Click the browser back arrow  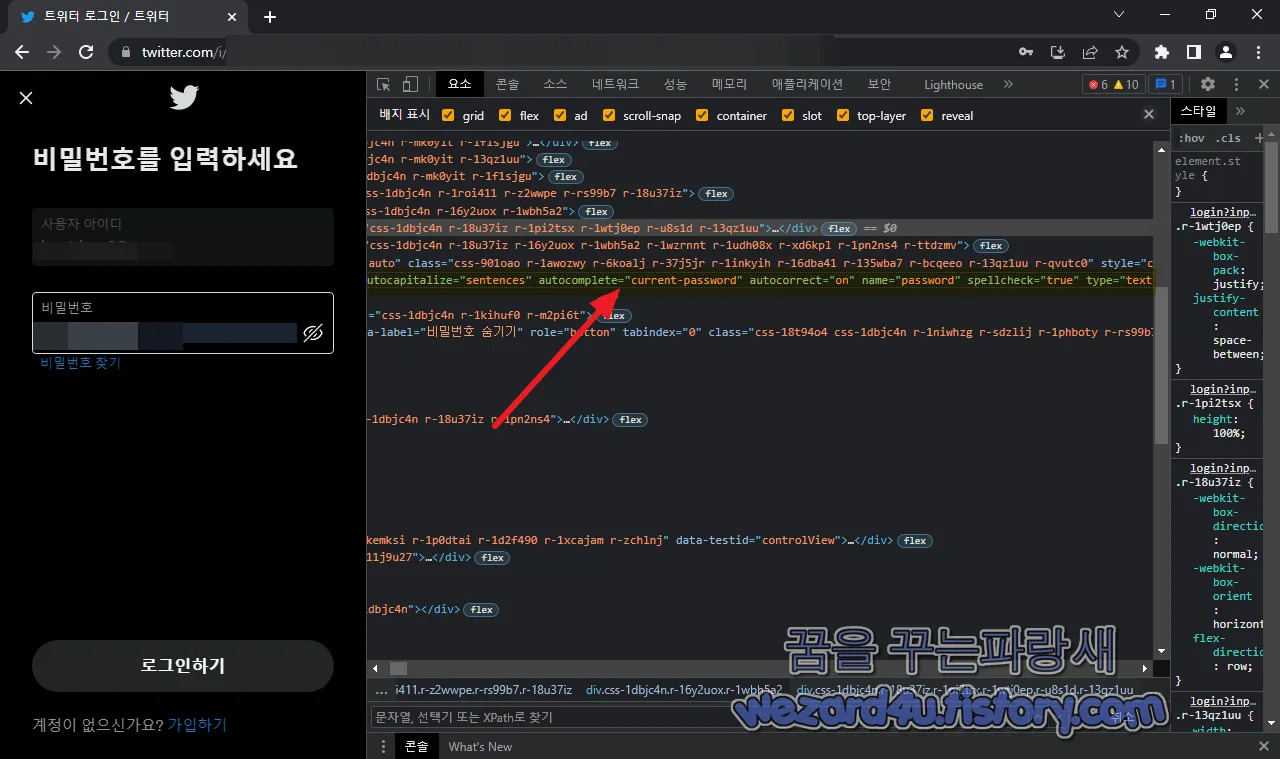[22, 52]
